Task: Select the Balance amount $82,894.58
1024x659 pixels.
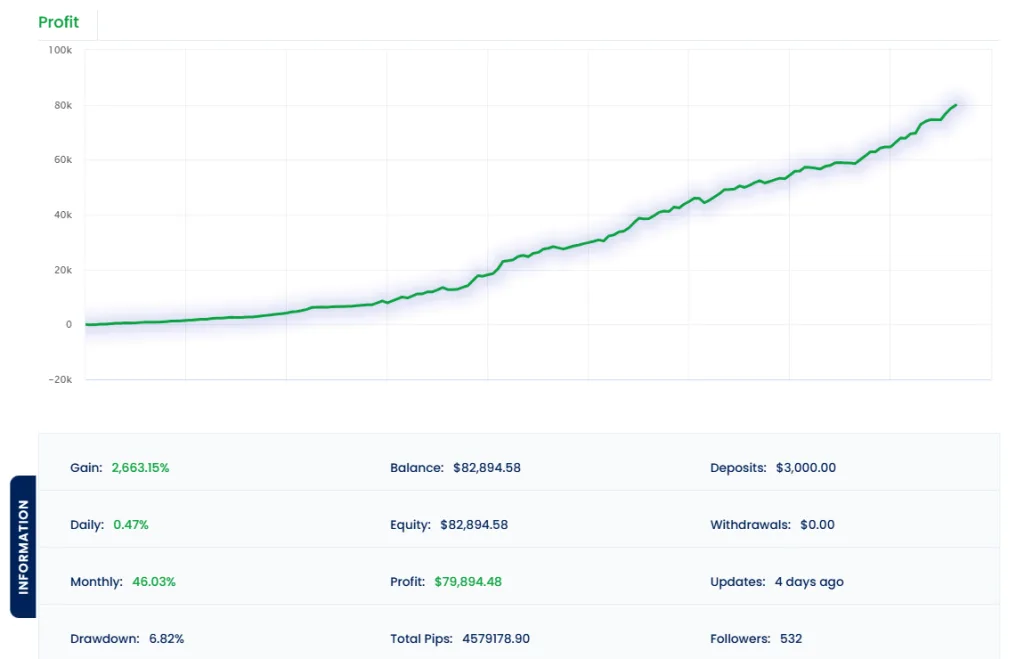Action: (486, 467)
